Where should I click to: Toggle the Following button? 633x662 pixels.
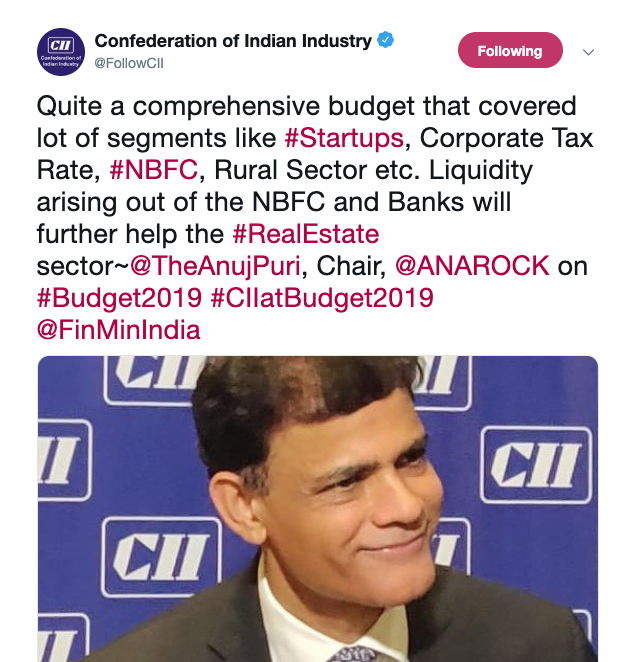(x=510, y=50)
